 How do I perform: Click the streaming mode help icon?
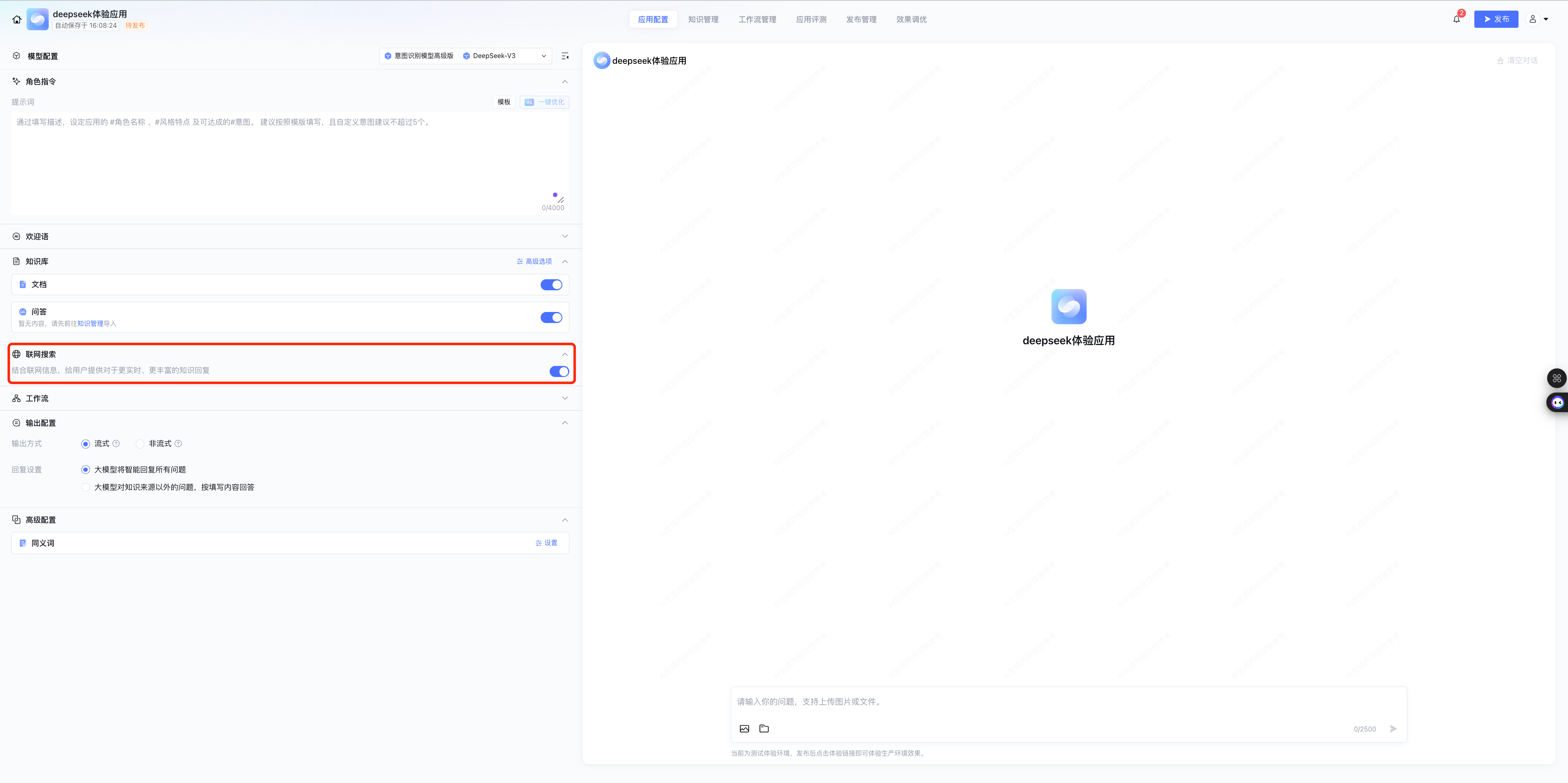pyautogui.click(x=116, y=444)
